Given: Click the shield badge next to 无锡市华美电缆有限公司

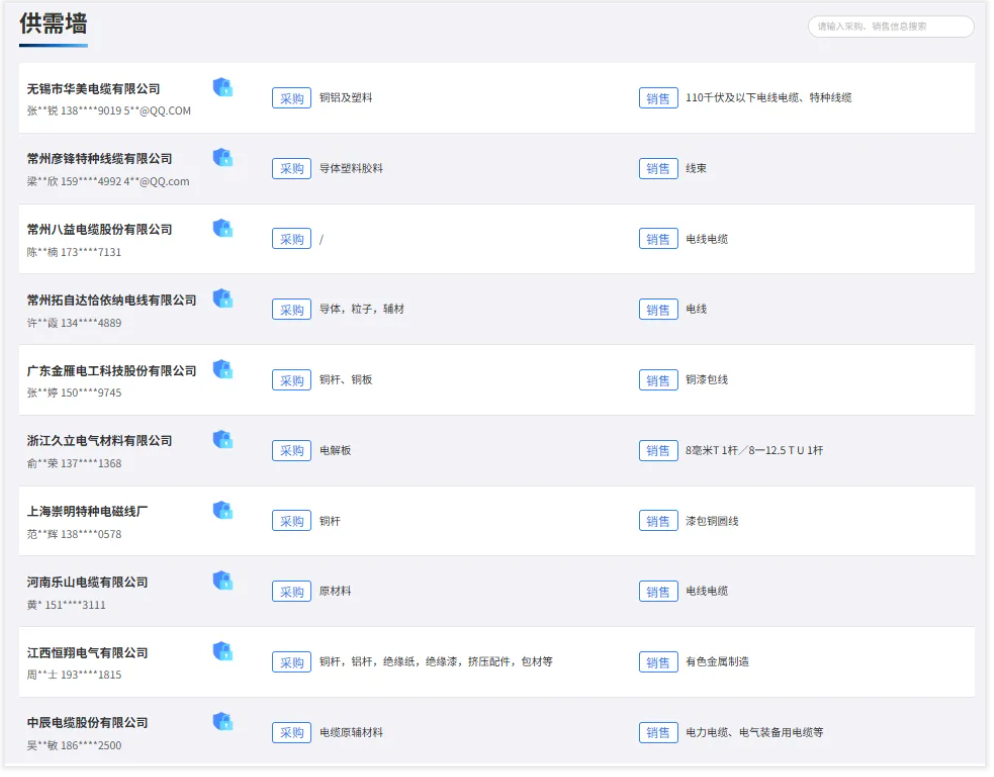Looking at the screenshot, I should 223,87.
